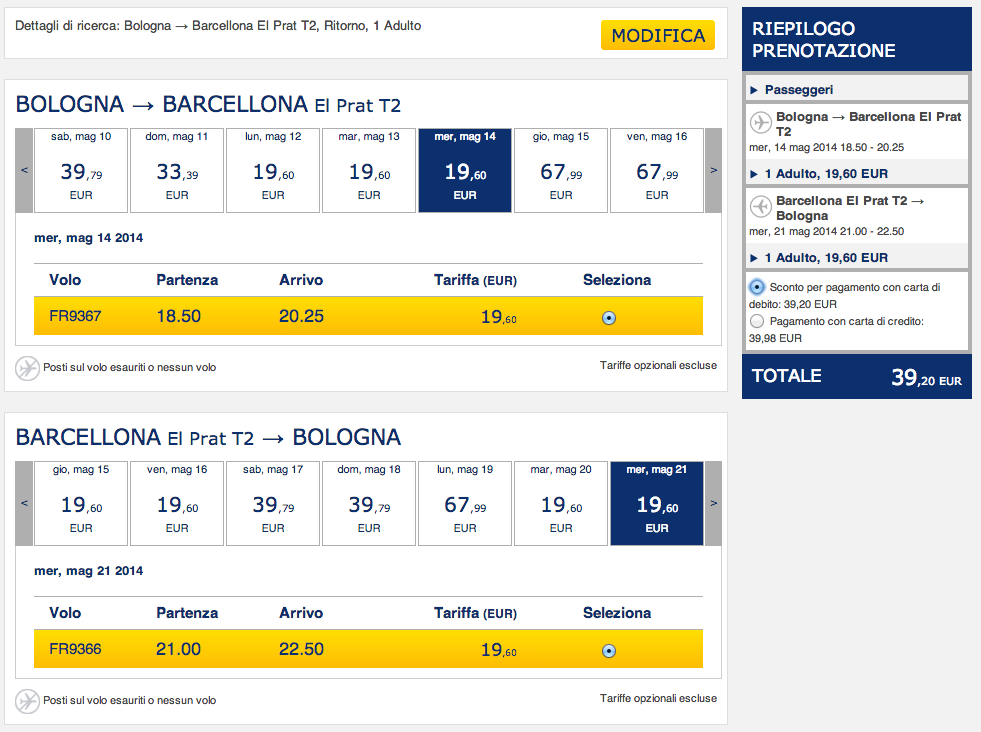Screen dimensions: 981x732
Task: Choose return date gio, mag 15
Action: point(81,503)
